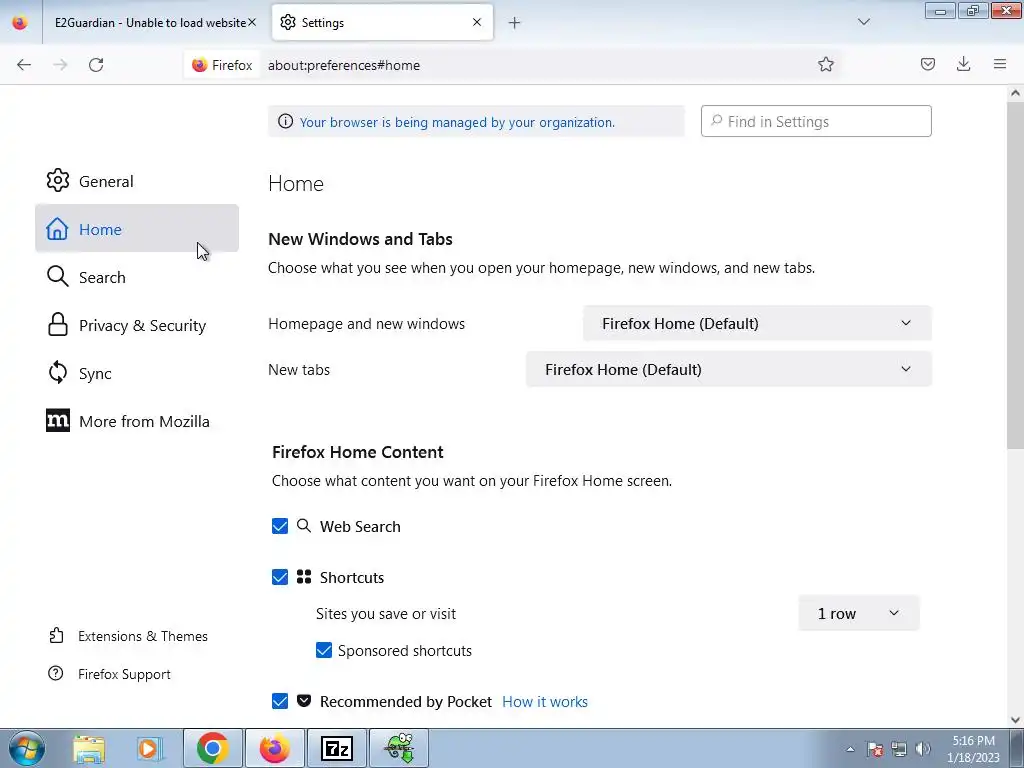
Task: Click the Firefox taskbar icon
Action: pyautogui.click(x=274, y=748)
